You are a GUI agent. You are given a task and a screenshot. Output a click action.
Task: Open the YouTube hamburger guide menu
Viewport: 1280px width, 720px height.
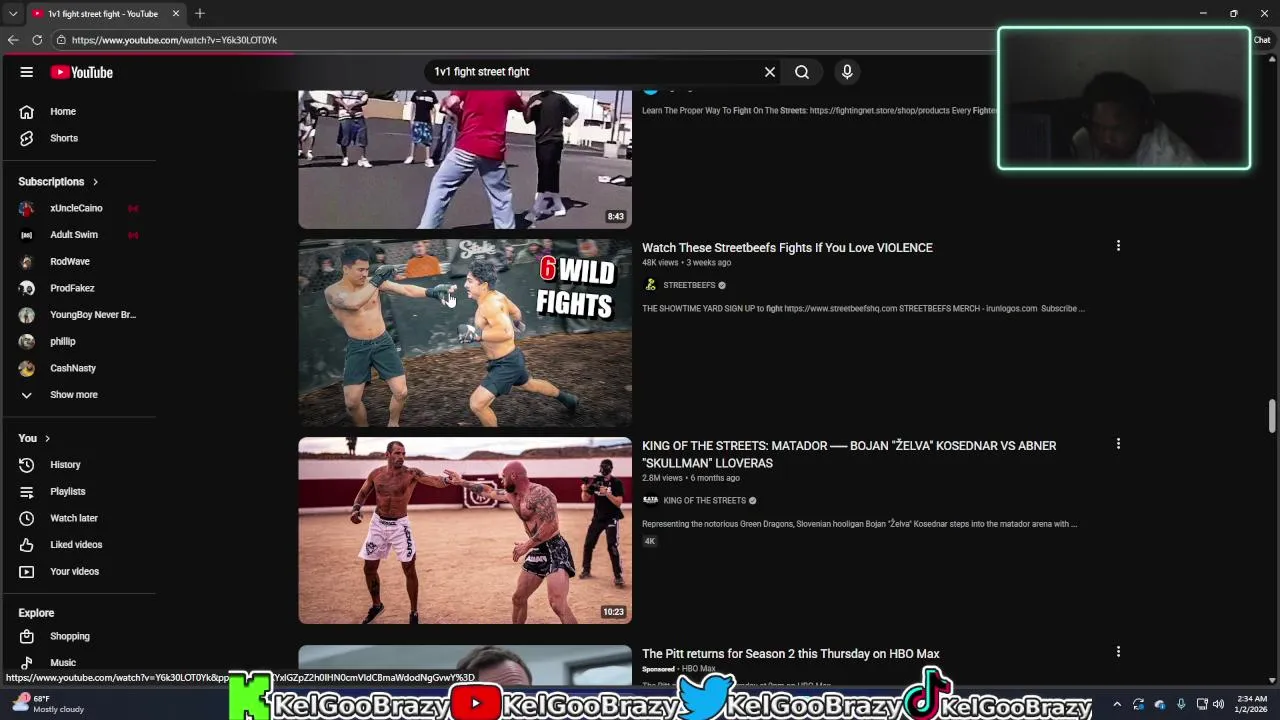point(27,72)
